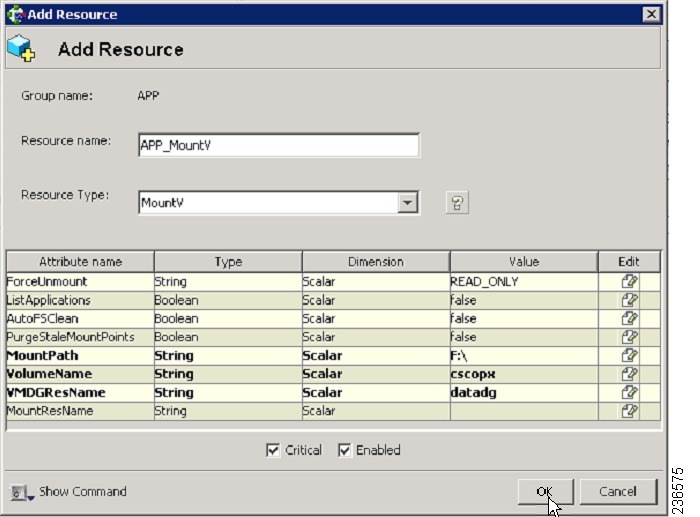
Task: Click the Attribute name column header
Action: click(x=80, y=262)
